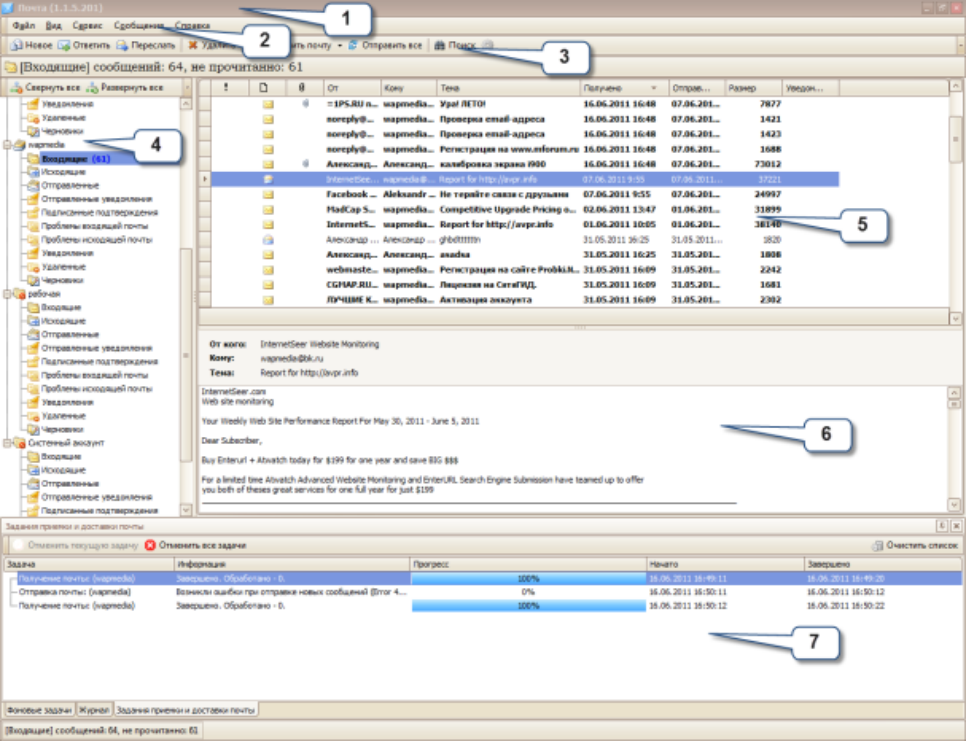
Task: Click attachment icon in калибровка экрана i900 row
Action: tap(305, 164)
